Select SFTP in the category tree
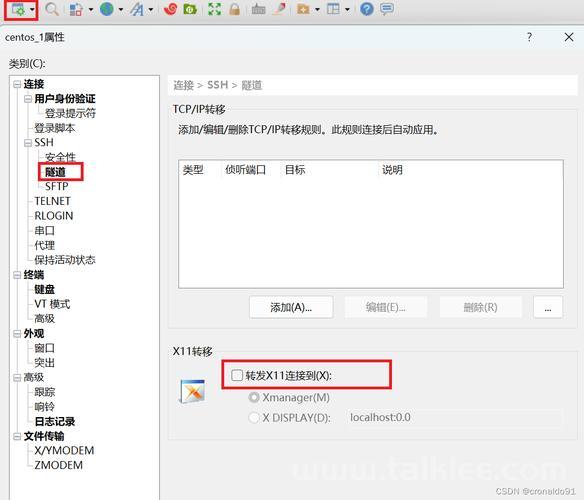 [57, 186]
